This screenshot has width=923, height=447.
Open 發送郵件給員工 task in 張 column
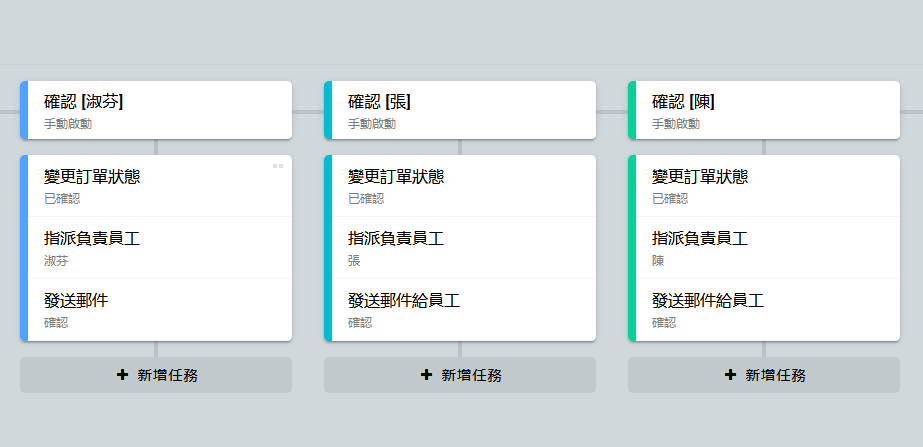point(462,310)
